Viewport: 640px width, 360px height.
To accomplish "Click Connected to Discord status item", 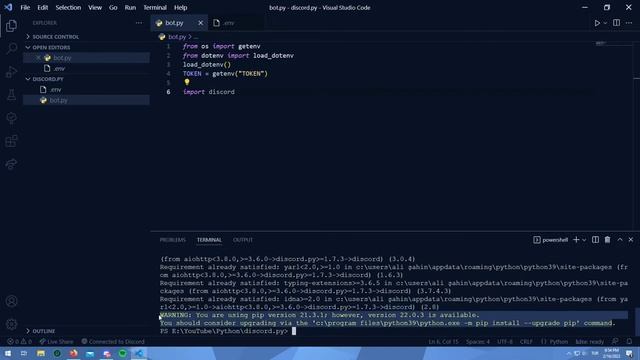I will point(113,341).
